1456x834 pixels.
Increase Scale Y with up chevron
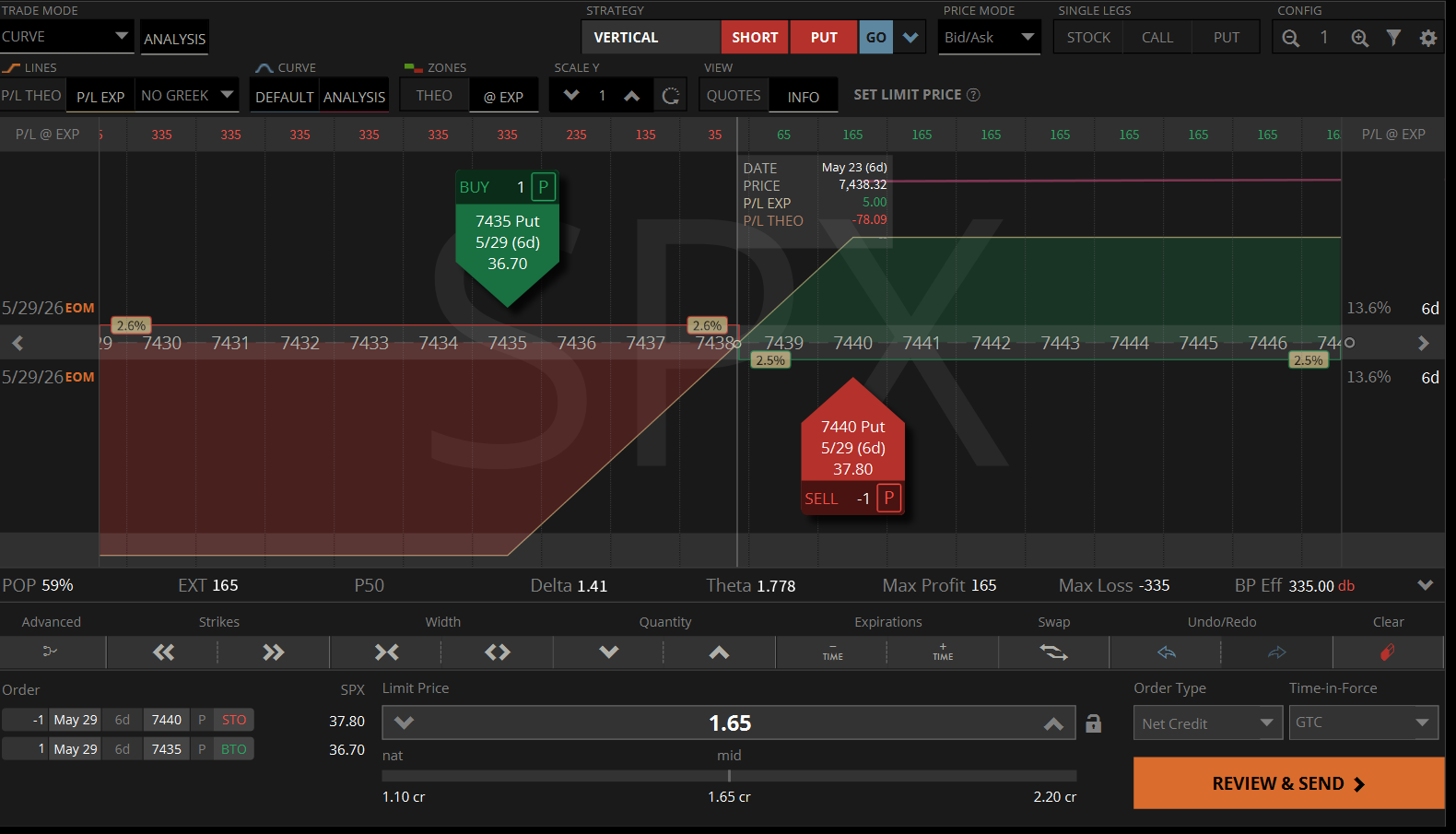tap(631, 95)
